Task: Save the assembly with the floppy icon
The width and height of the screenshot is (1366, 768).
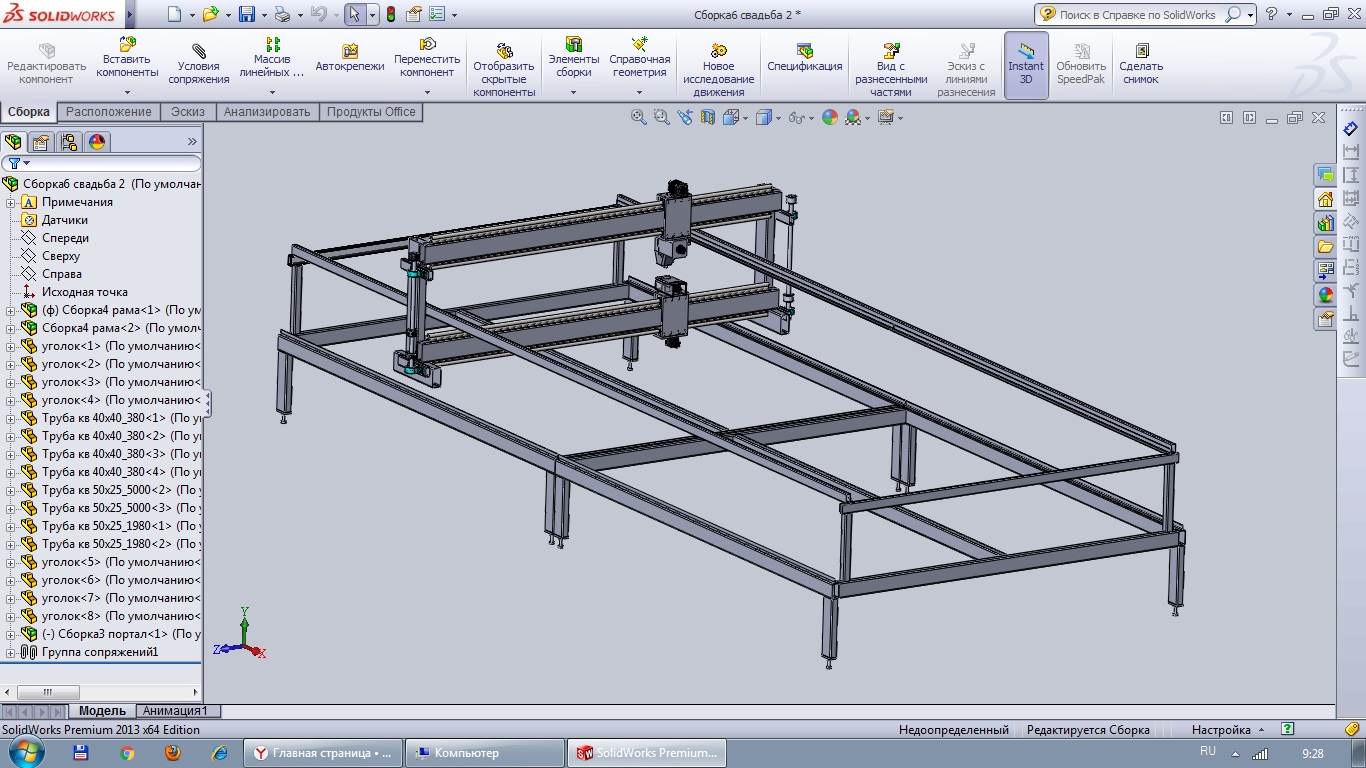Action: click(x=247, y=14)
